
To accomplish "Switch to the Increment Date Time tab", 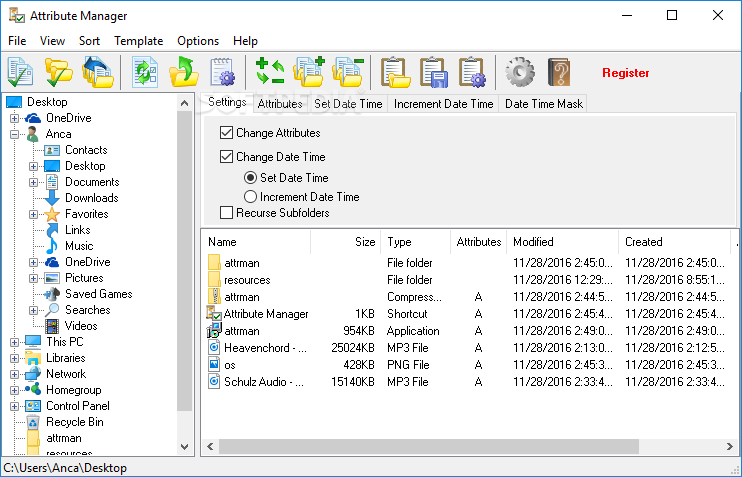I will tap(443, 104).
